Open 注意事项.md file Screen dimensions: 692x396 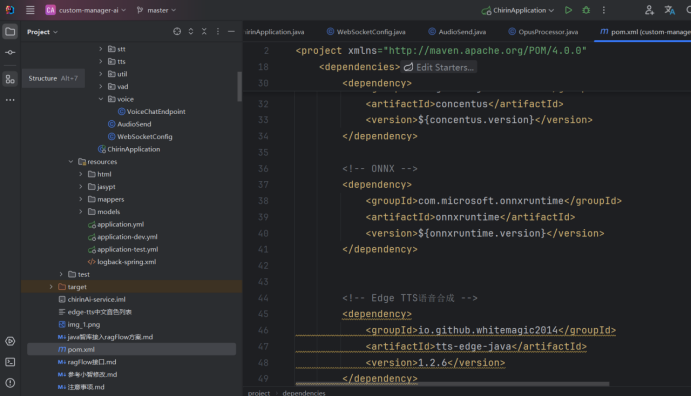[x=81, y=387]
